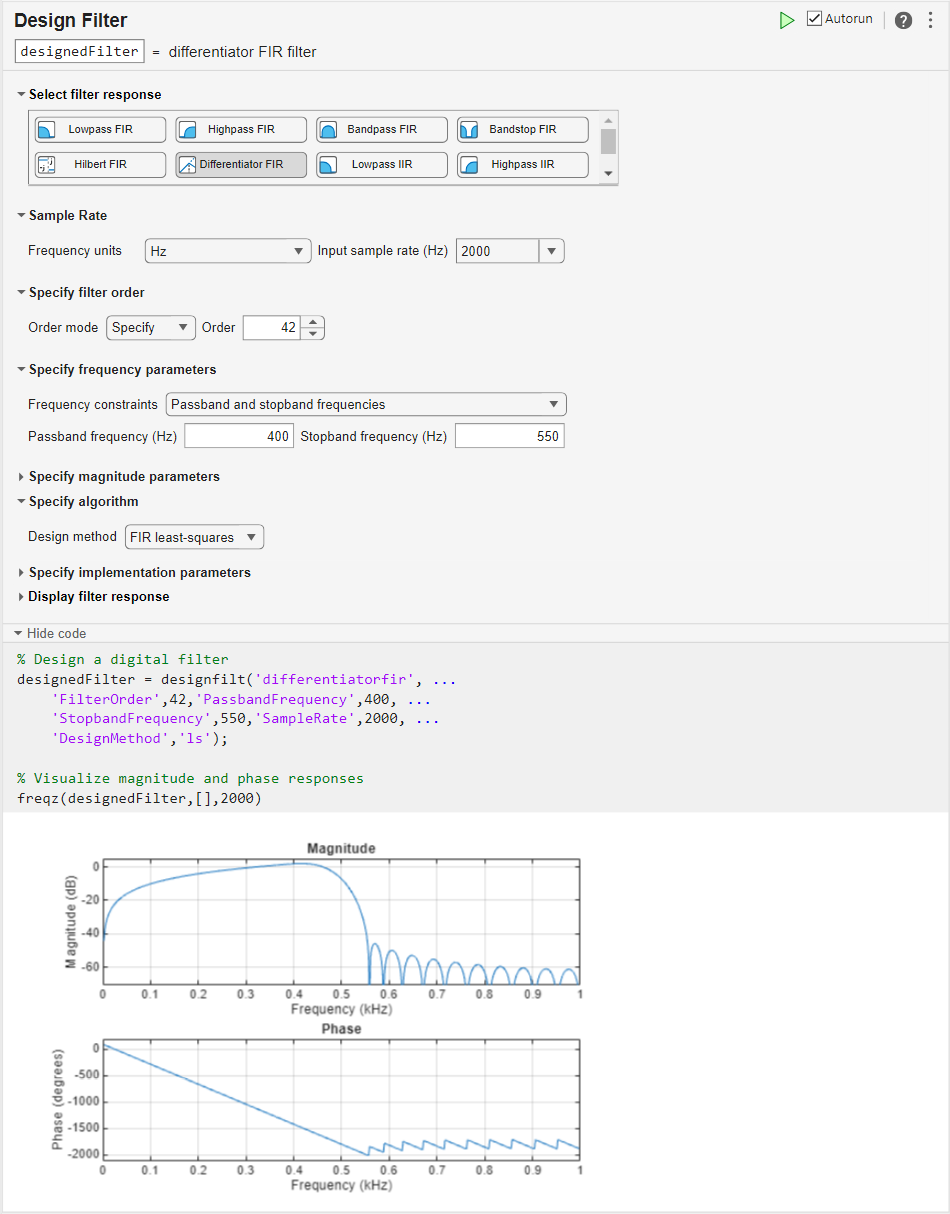
Task: Disable the Autorun checkbox
Action: coord(814,18)
